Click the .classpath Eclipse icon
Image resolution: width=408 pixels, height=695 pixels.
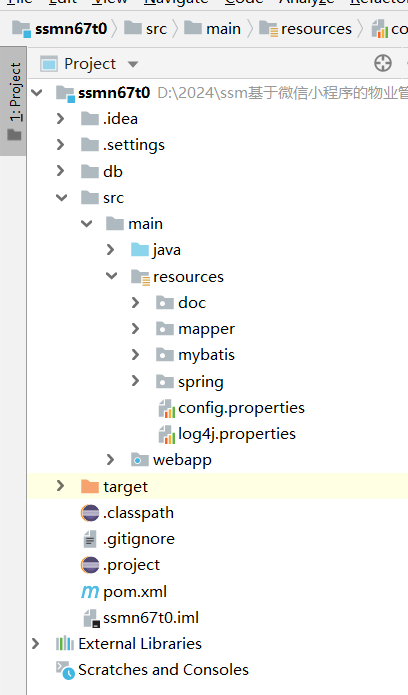pyautogui.click(x=90, y=513)
